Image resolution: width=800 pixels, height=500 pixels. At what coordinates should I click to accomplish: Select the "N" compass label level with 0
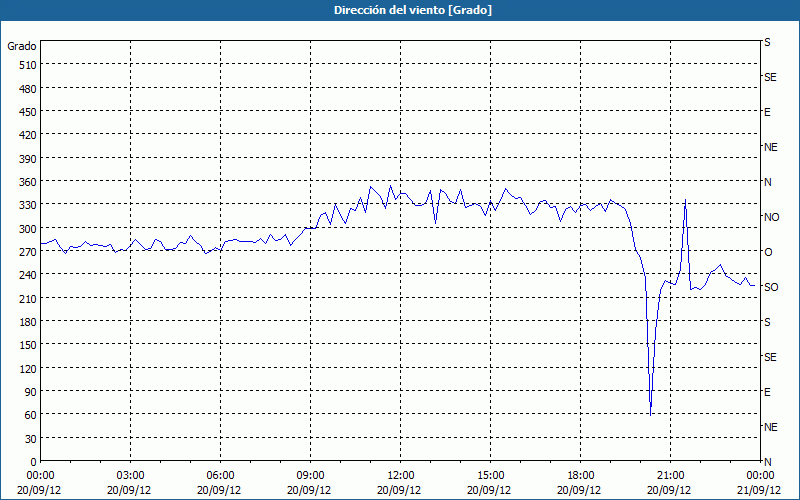[x=767, y=462]
